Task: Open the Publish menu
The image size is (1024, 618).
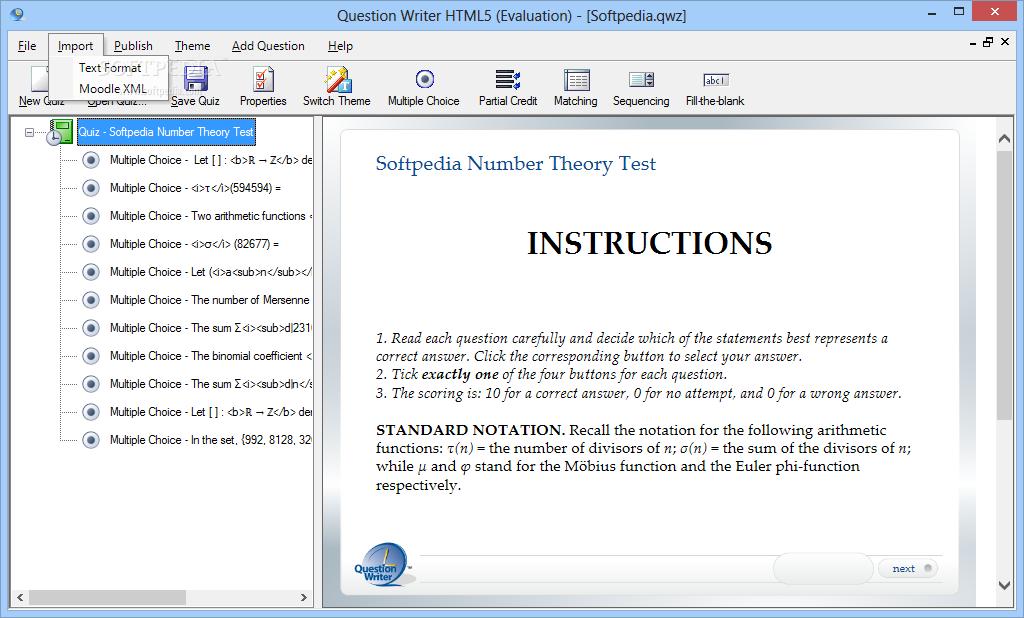Action: 133,46
